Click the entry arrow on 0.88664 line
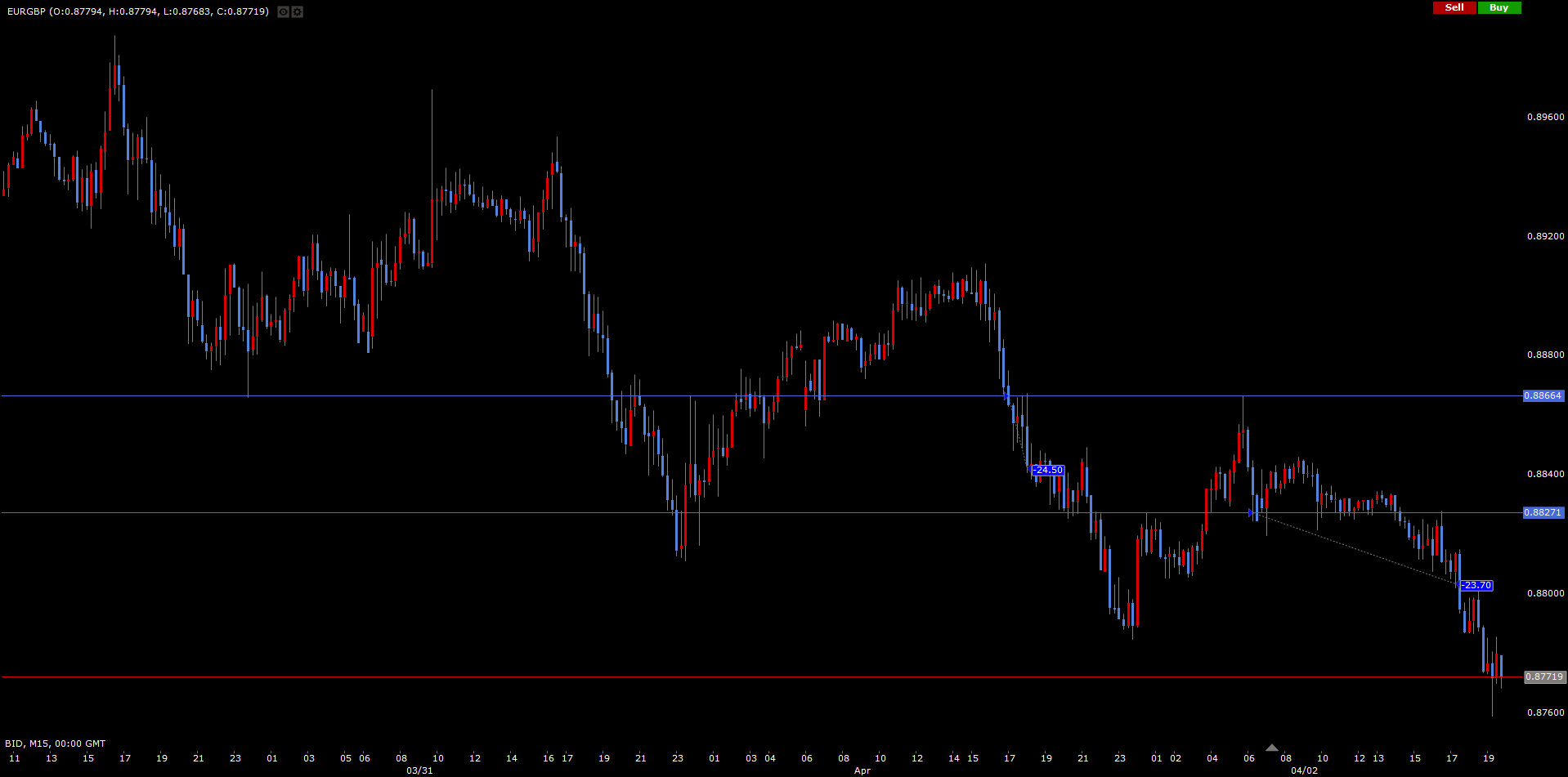Screen dimensions: 1568x777 tap(1006, 395)
